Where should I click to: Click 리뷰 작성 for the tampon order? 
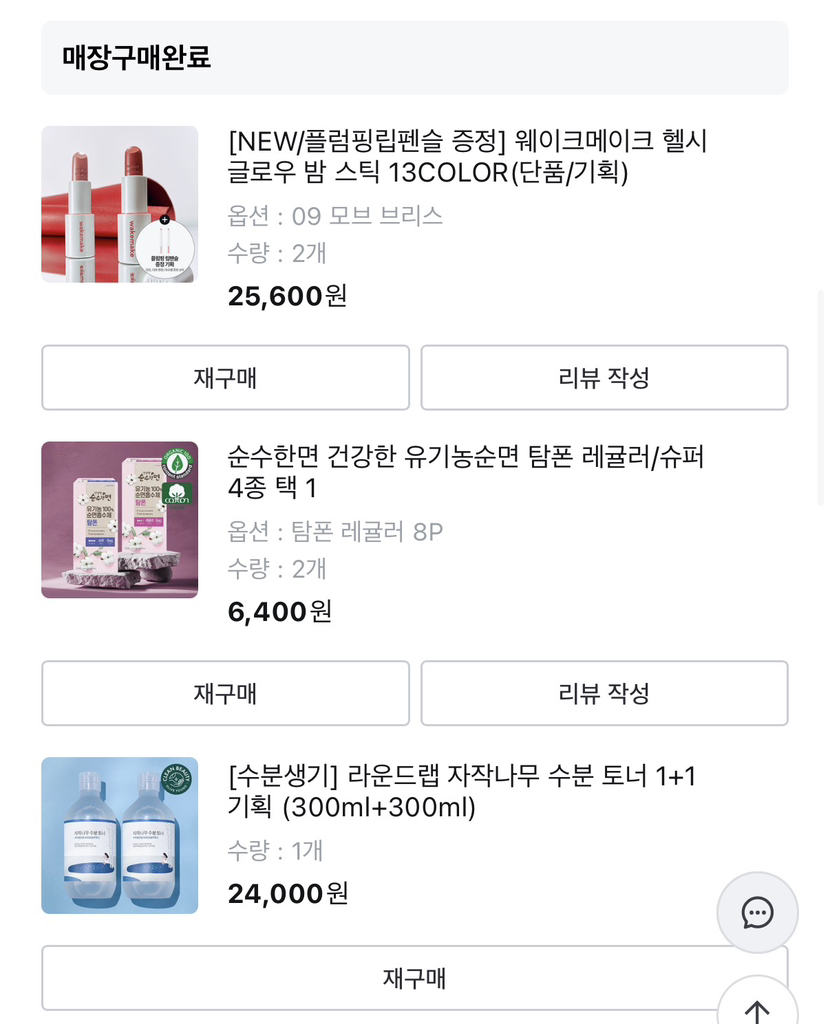604,693
